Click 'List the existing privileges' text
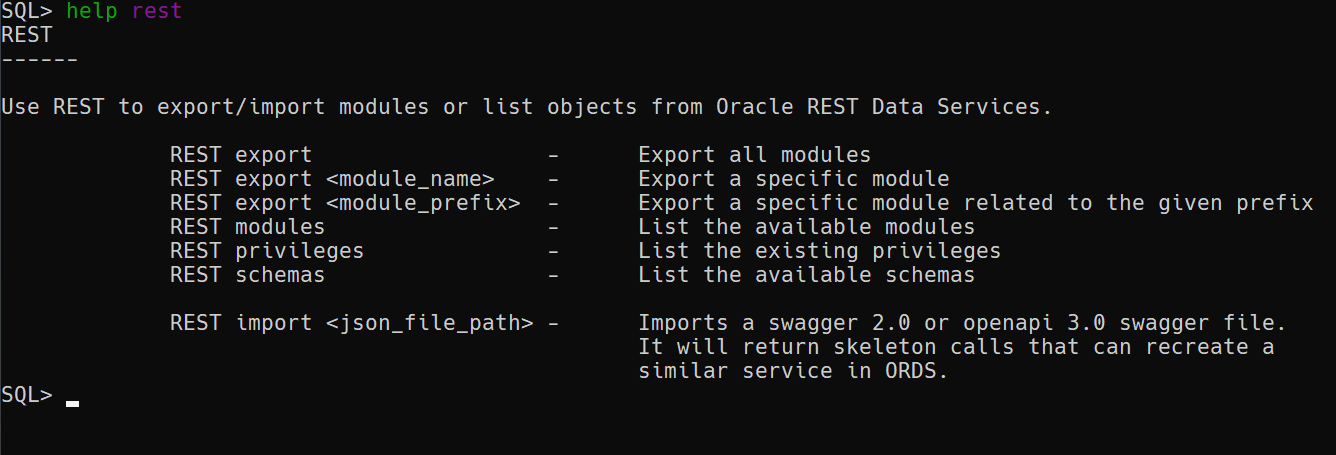 pyautogui.click(x=820, y=251)
